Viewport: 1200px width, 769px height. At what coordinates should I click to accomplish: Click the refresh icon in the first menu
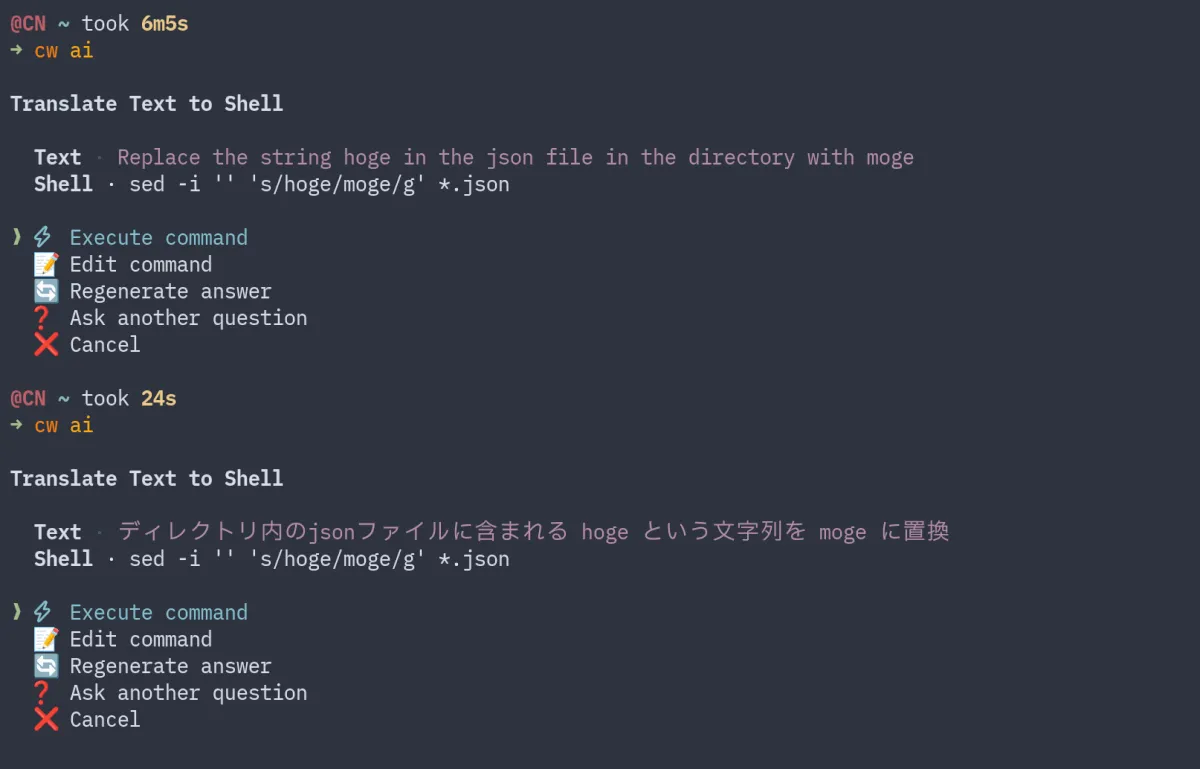(x=46, y=291)
